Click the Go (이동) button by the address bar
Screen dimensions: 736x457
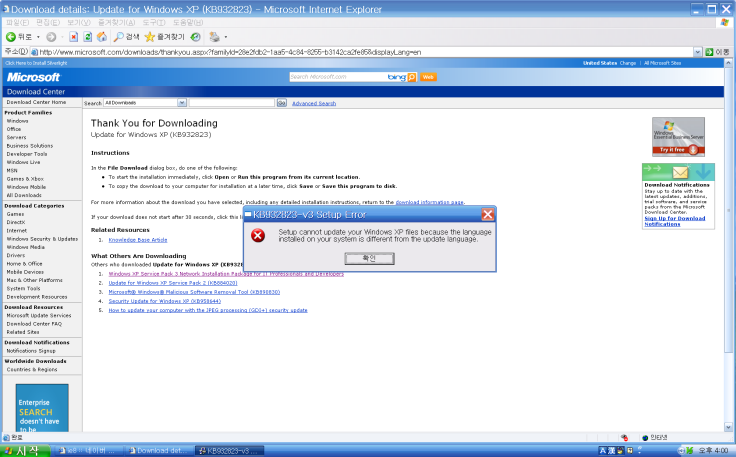pyautogui.click(x=717, y=52)
